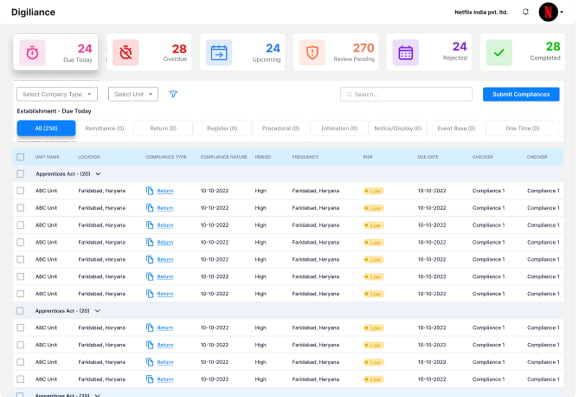Image resolution: width=576 pixels, height=397 pixels.
Task: Switch to the Remittance (0) tab
Action: (x=105, y=128)
